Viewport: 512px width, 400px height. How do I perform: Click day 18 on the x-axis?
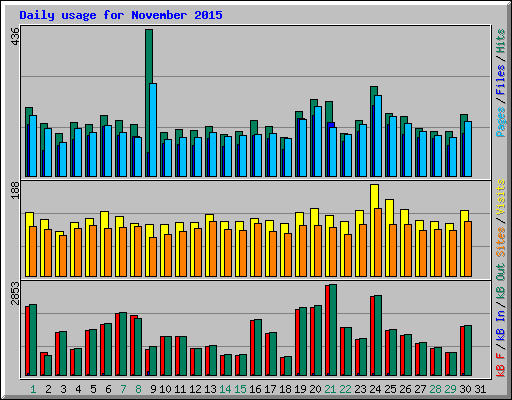285,389
